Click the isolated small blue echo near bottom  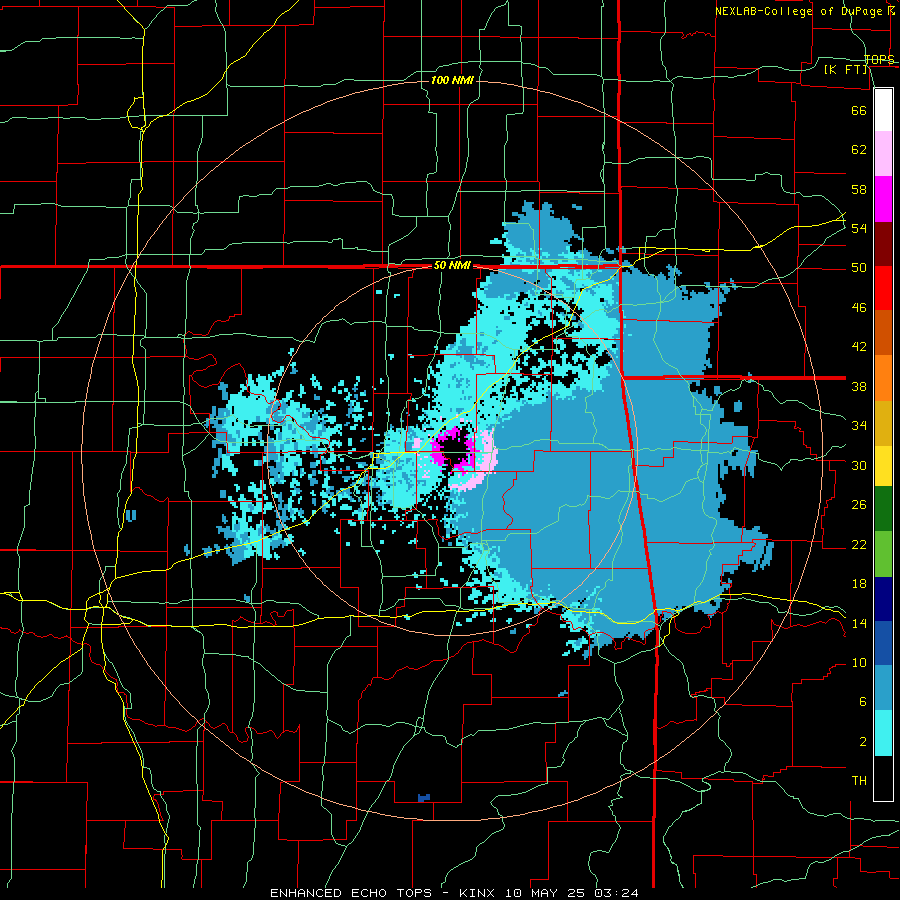point(424,797)
